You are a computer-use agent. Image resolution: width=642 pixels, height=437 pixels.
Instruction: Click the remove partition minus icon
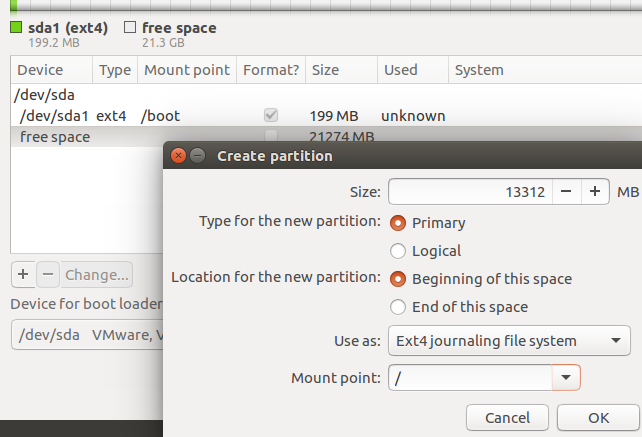47,274
